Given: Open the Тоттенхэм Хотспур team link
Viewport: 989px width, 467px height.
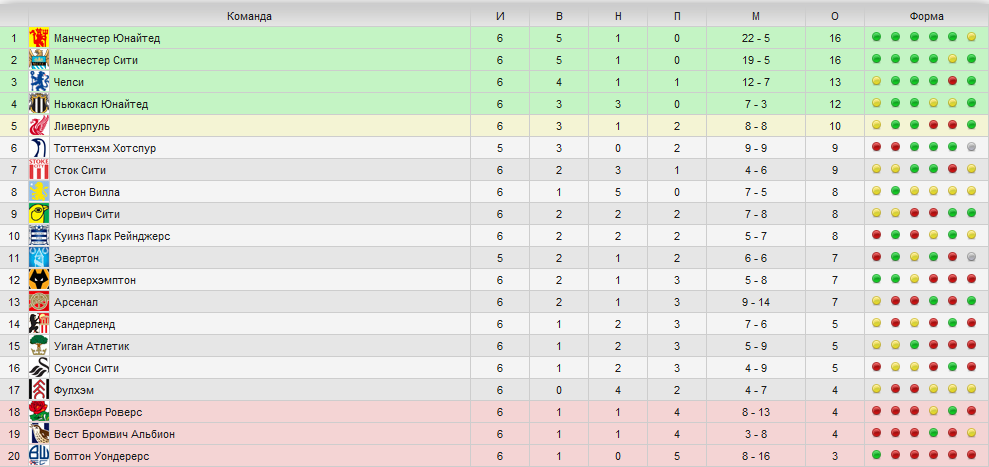Looking at the screenshot, I should [x=105, y=148].
